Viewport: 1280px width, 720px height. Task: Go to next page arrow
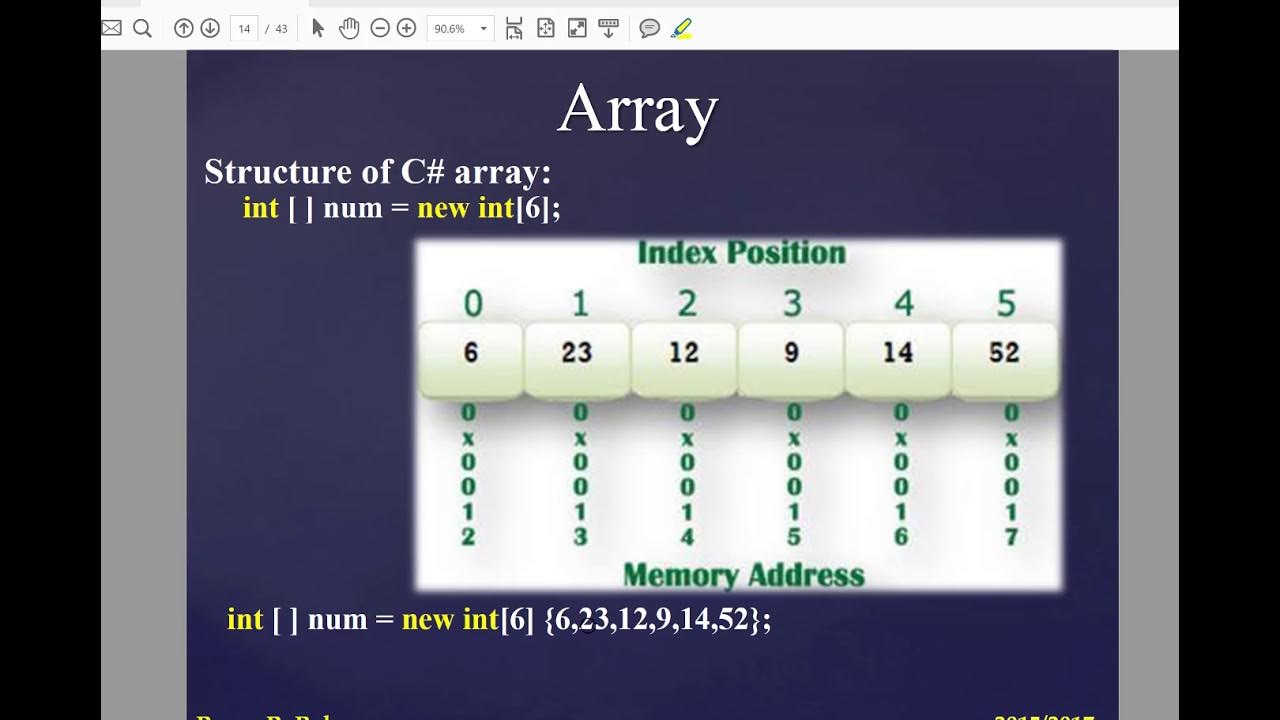[210, 28]
